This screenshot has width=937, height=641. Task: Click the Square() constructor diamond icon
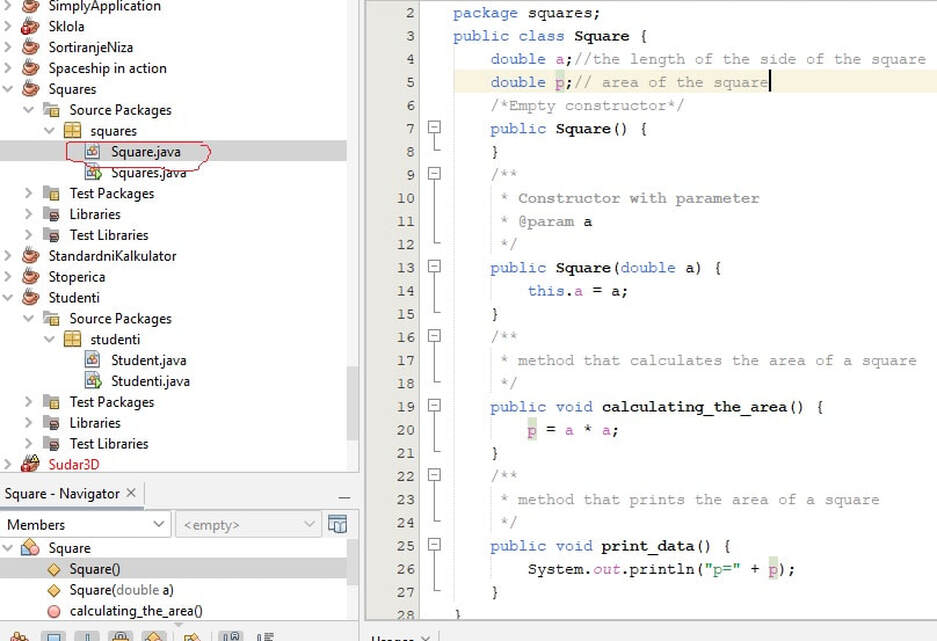click(54, 569)
